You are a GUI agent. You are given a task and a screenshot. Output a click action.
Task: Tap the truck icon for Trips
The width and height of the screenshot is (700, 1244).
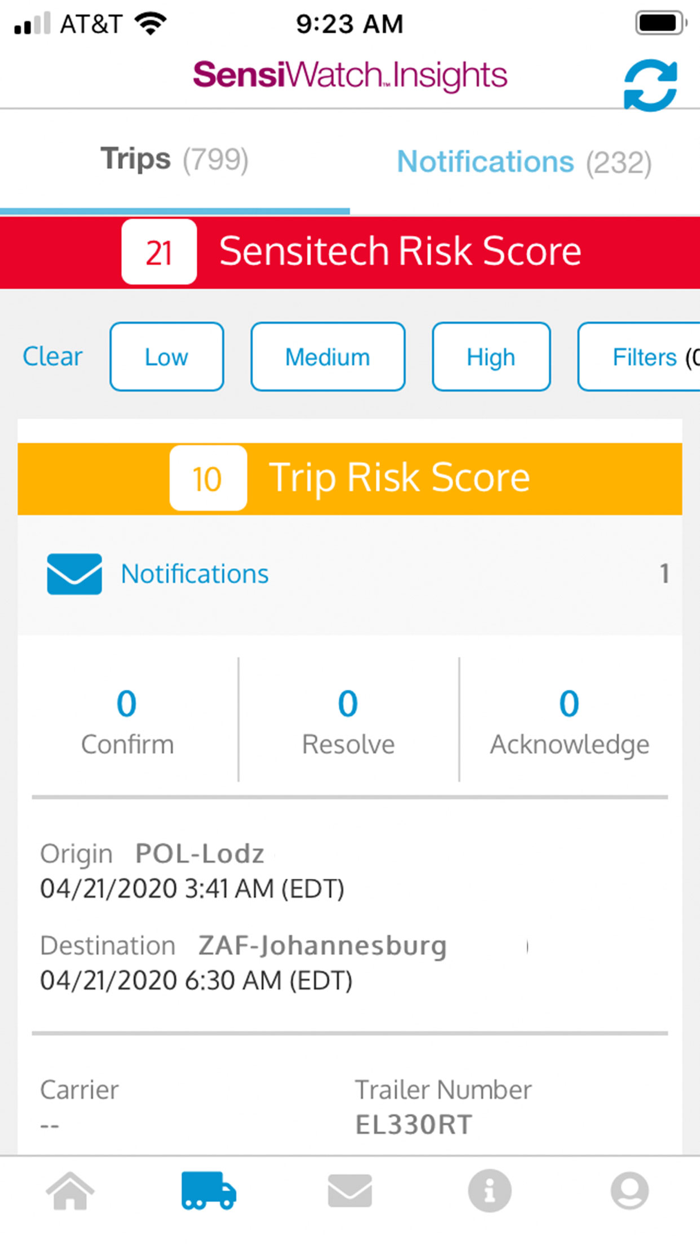(x=209, y=1190)
